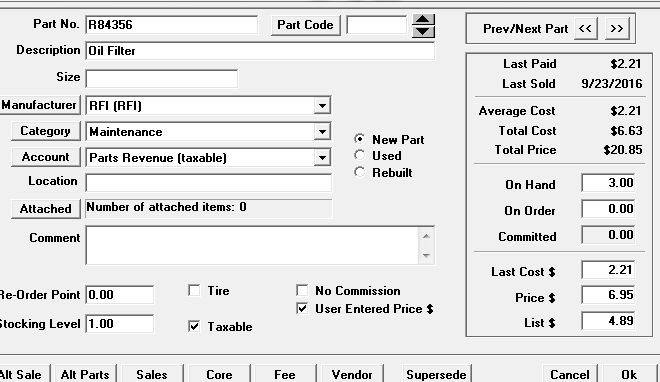Image resolution: width=660 pixels, height=382 pixels.
Task: Open the Supersede button
Action: point(436,374)
